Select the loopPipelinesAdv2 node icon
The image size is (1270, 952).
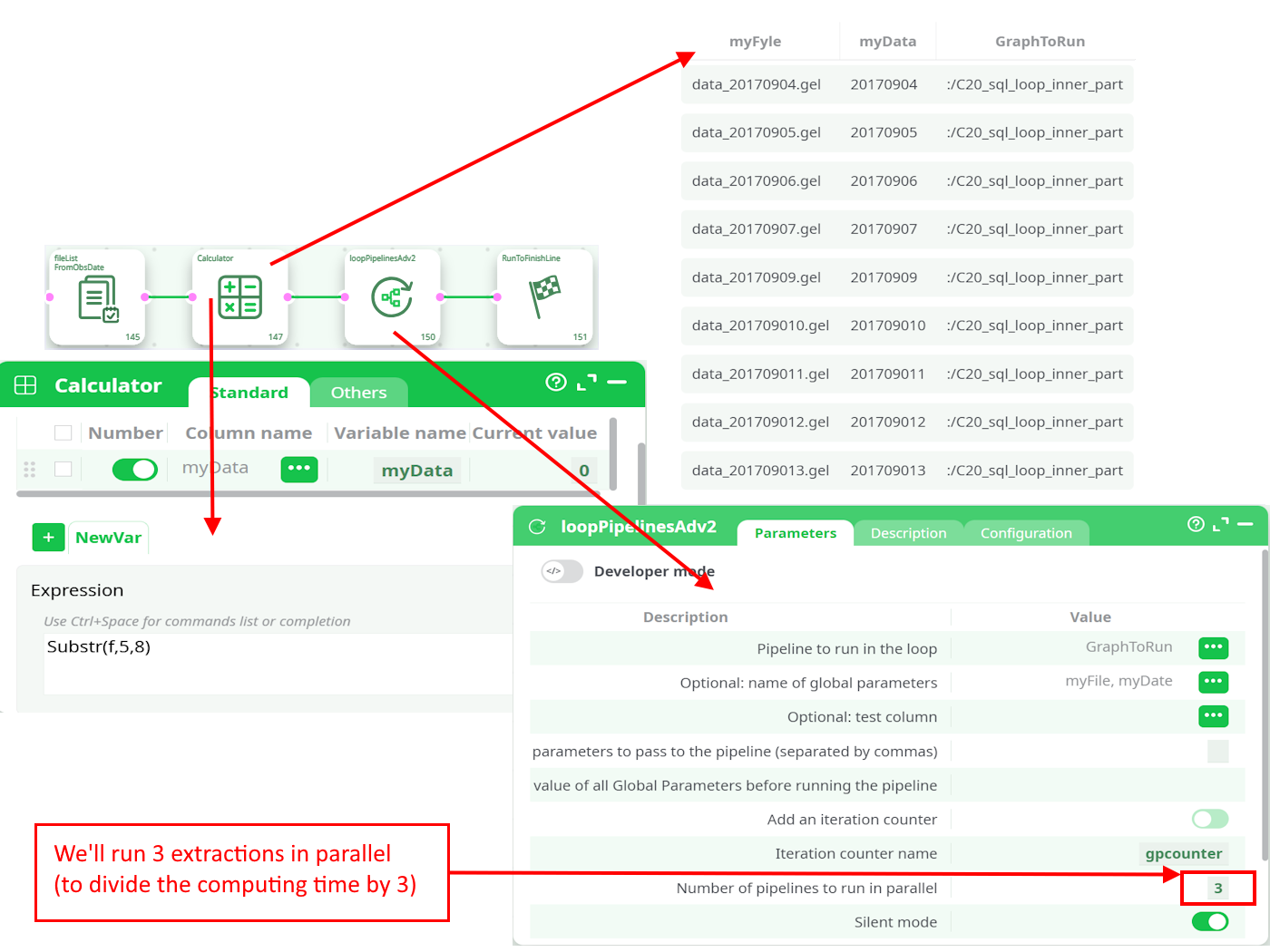392,297
